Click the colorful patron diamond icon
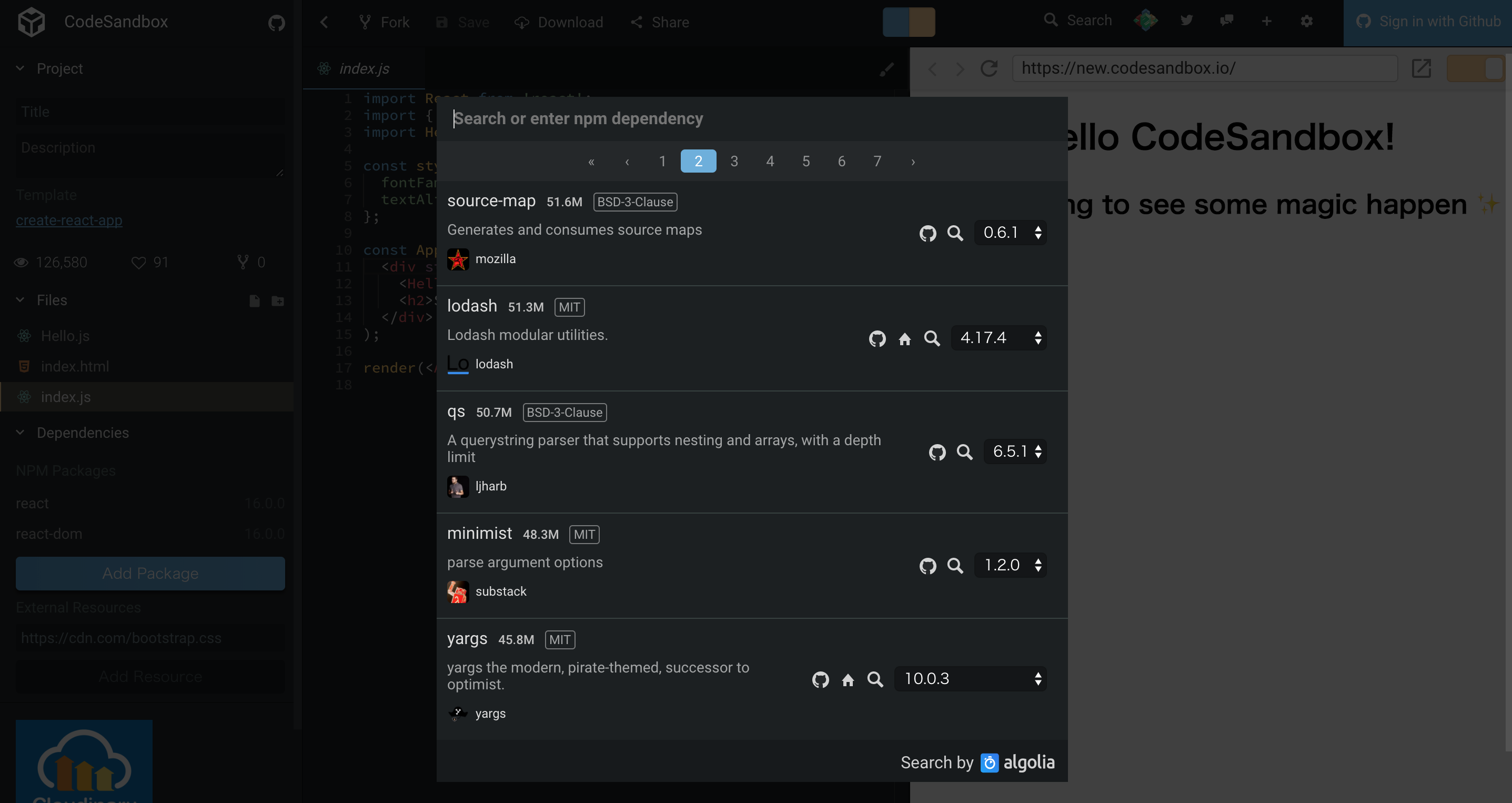 (x=1145, y=21)
